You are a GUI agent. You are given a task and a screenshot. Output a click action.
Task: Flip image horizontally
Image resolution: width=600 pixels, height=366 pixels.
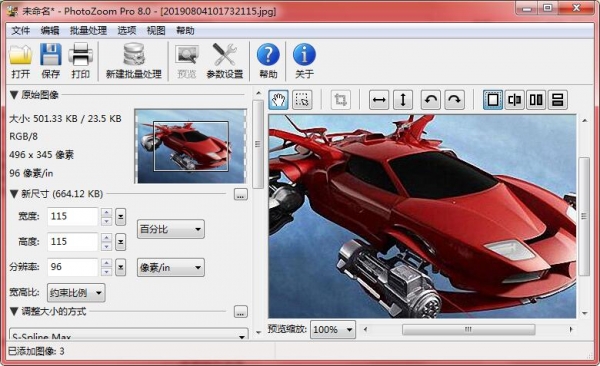point(379,100)
